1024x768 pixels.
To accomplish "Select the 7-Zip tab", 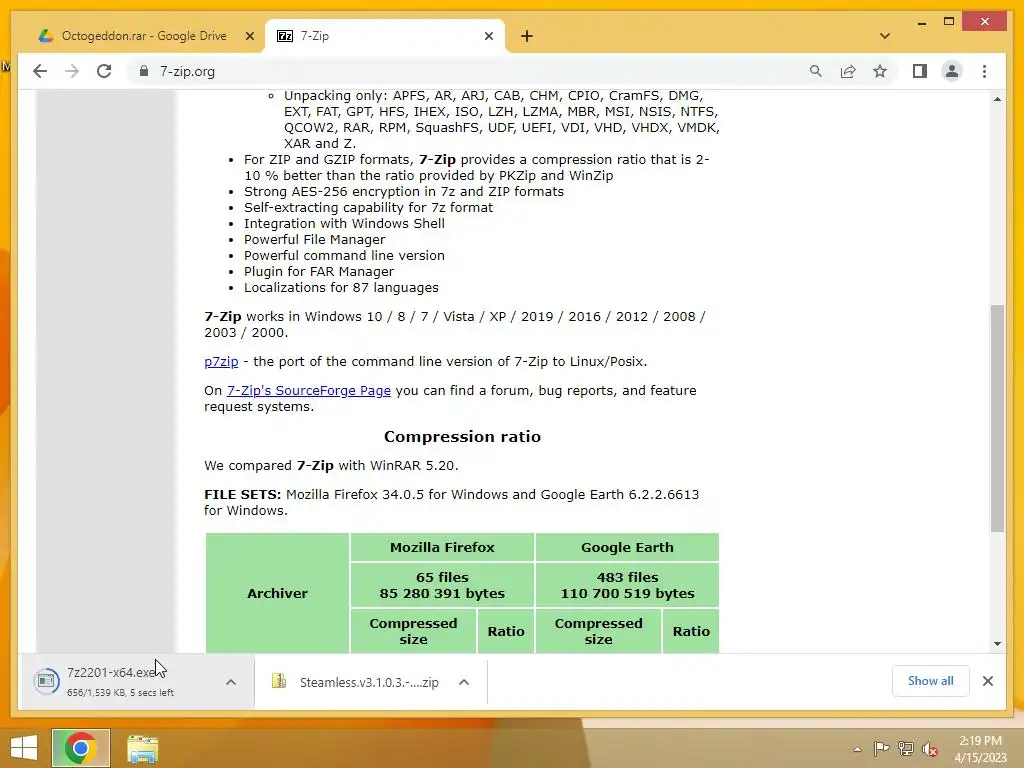I will (x=385, y=36).
